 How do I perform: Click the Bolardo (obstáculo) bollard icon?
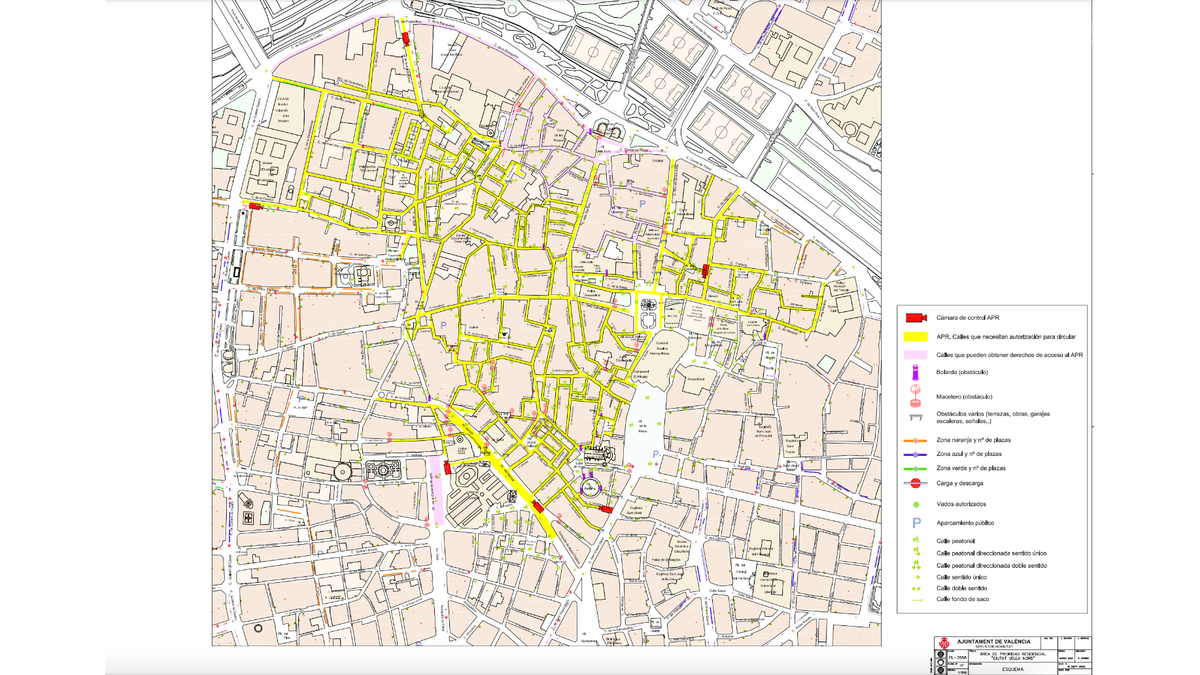click(x=915, y=372)
